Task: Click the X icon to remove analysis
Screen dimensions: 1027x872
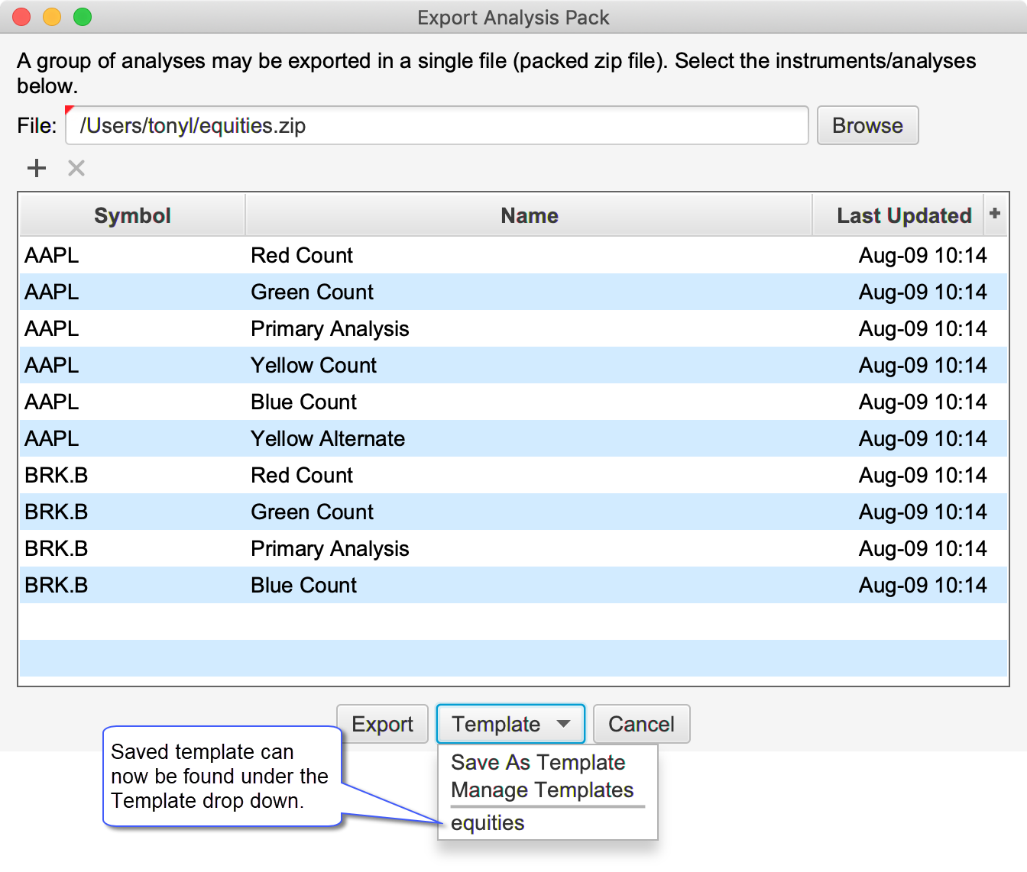Action: point(76,168)
